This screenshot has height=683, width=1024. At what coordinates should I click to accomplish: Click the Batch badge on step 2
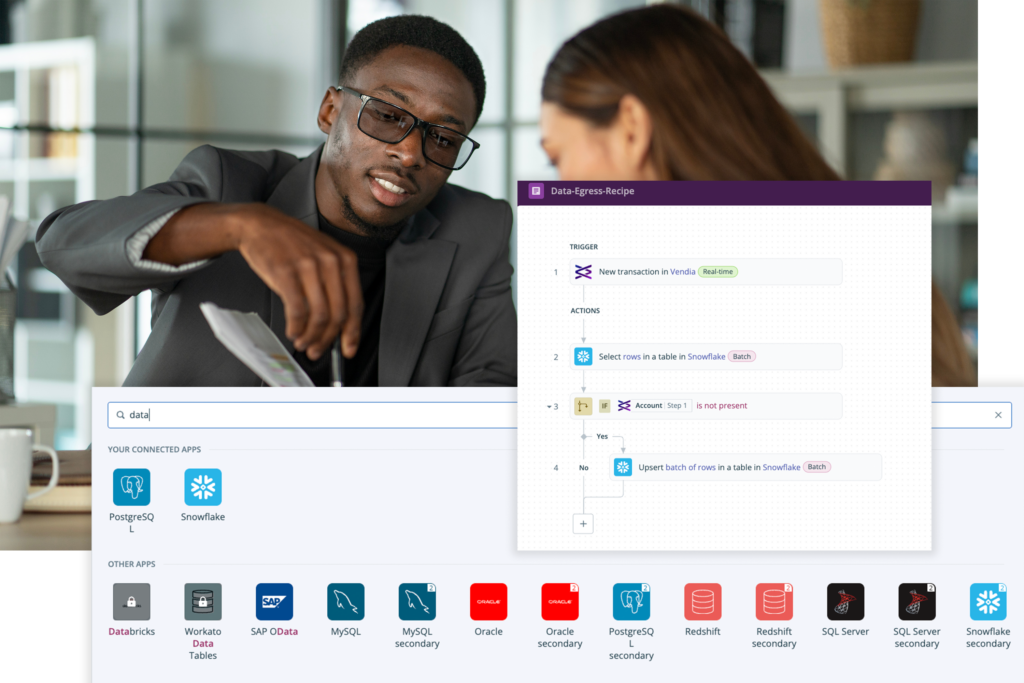[x=742, y=357]
